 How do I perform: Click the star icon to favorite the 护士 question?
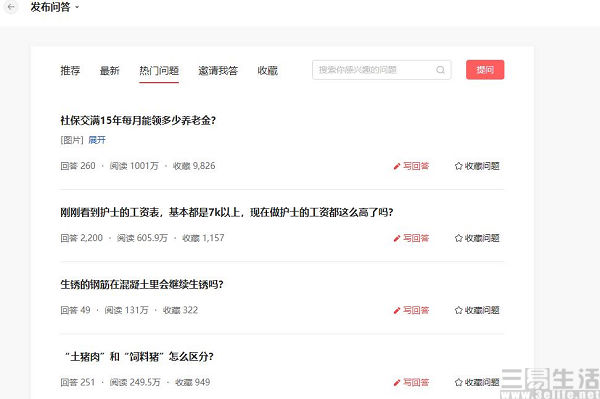point(458,238)
